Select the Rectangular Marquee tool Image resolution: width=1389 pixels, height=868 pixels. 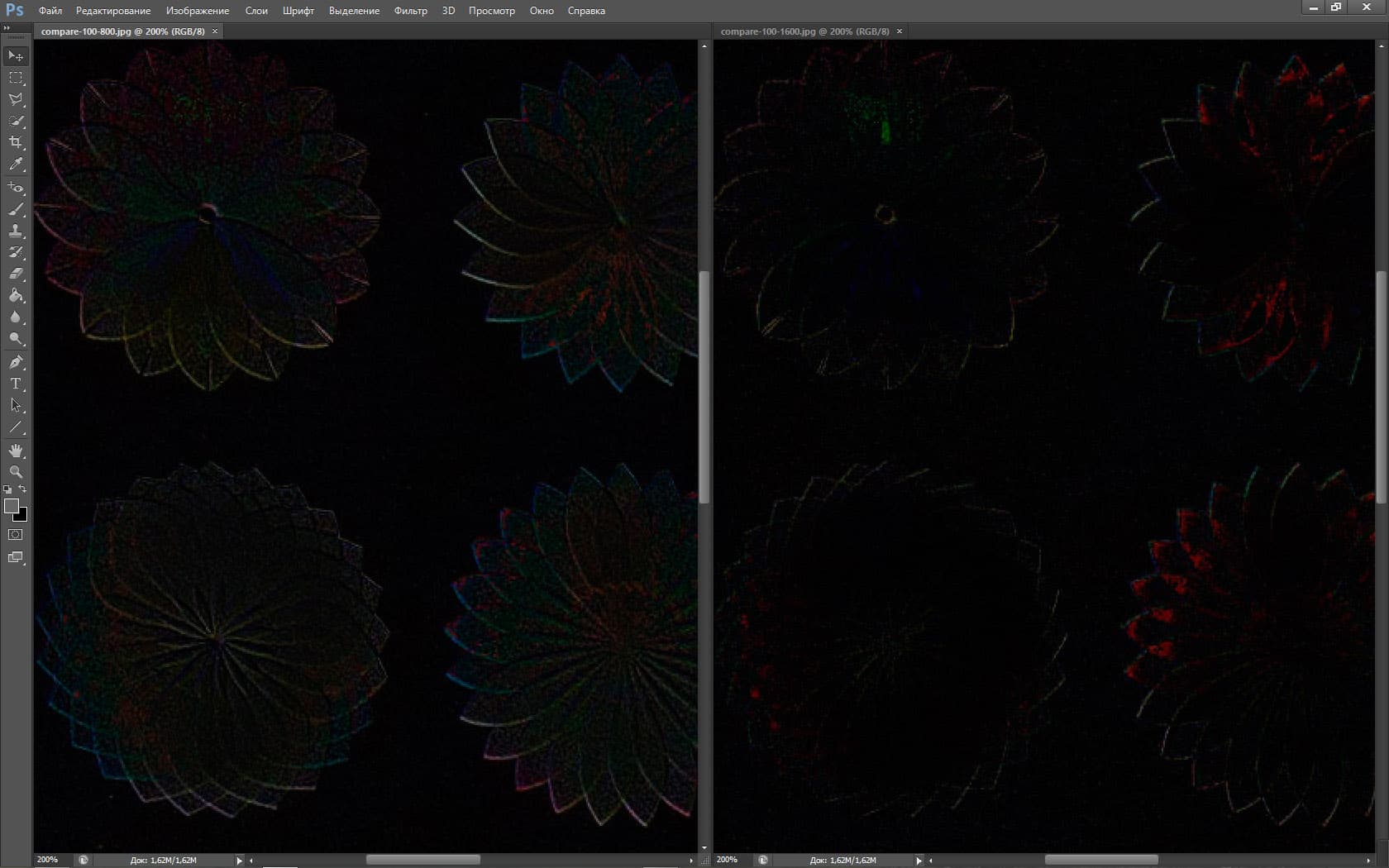(16, 78)
